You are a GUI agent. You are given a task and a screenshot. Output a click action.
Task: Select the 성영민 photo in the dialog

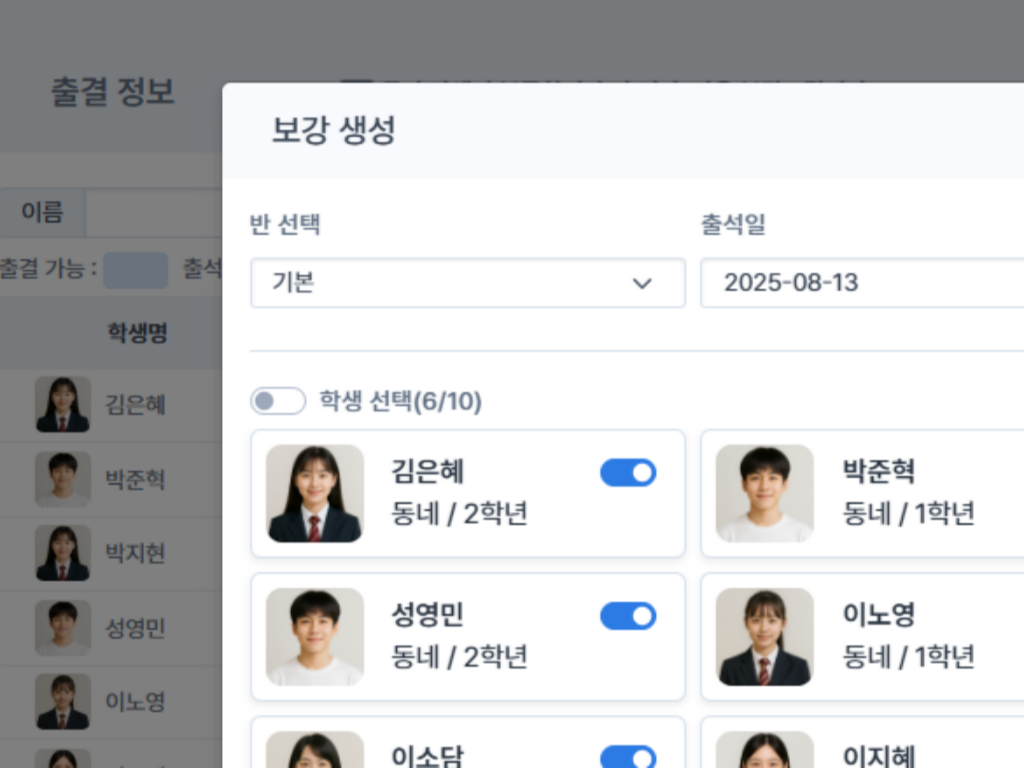point(315,637)
